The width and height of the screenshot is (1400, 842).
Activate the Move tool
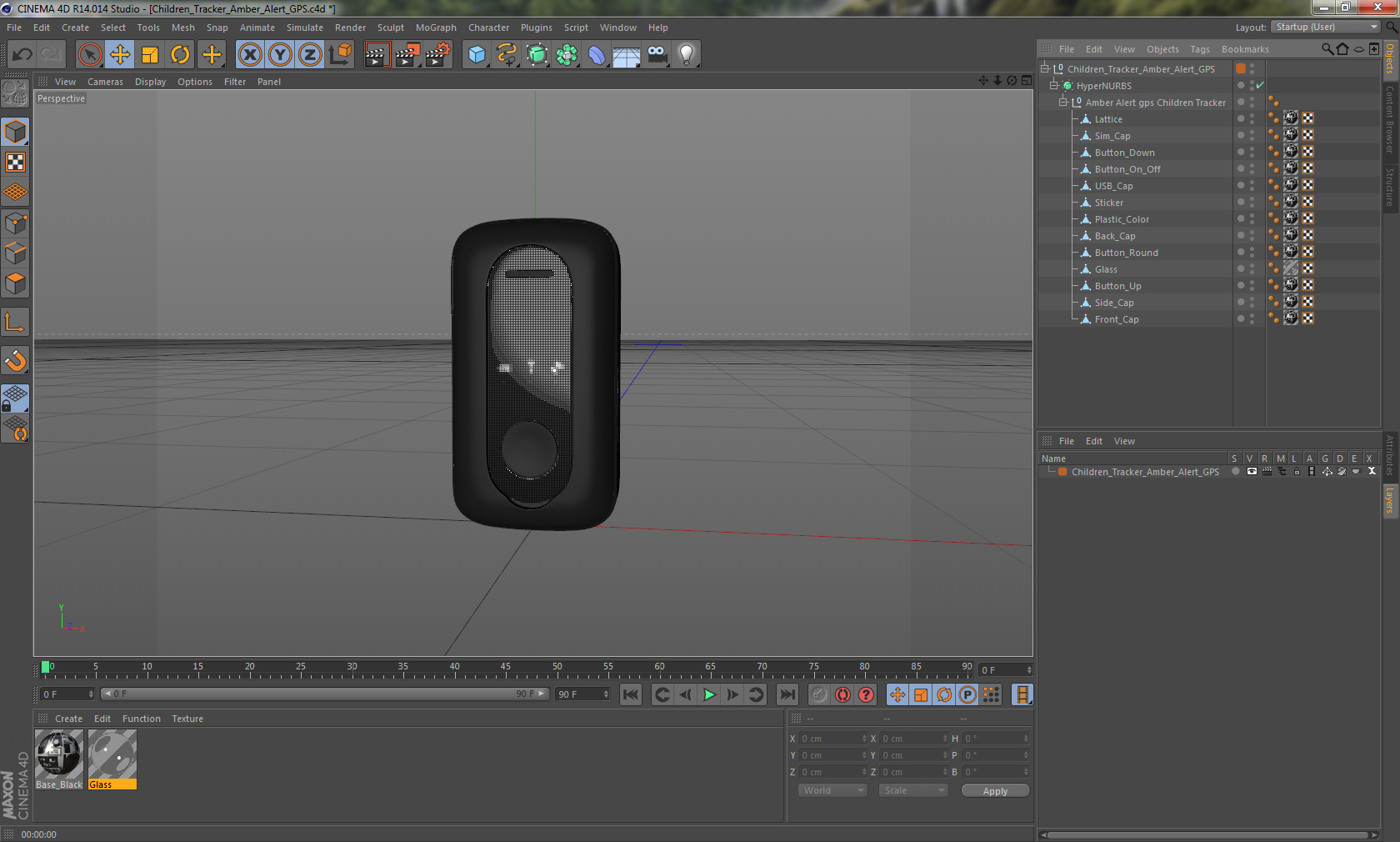click(120, 55)
